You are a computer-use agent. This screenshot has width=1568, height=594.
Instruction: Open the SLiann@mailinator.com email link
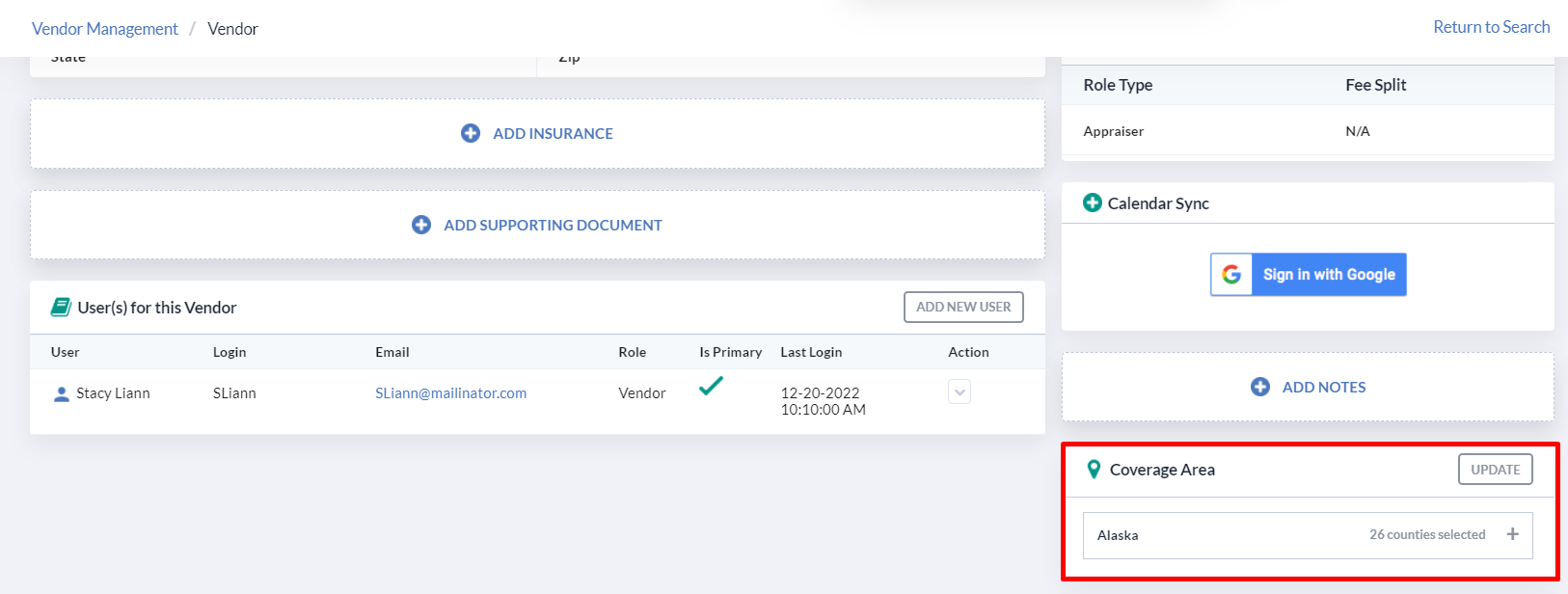(450, 392)
